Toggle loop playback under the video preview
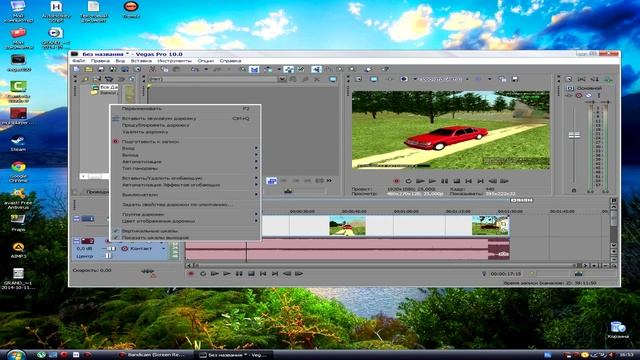This screenshot has height=360, width=640. 408,181
